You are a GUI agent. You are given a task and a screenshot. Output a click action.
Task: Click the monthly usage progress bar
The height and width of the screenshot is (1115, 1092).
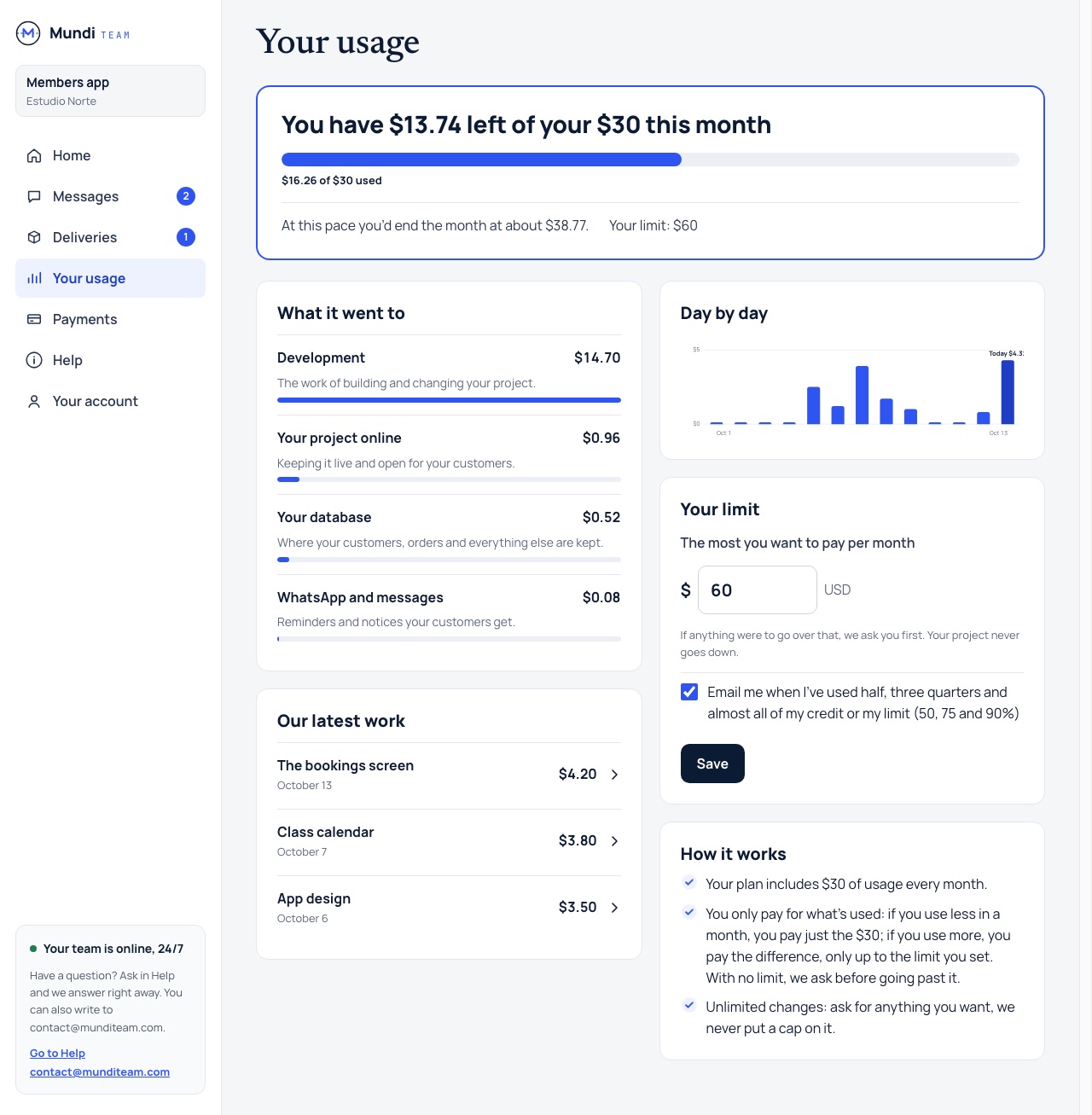point(650,160)
